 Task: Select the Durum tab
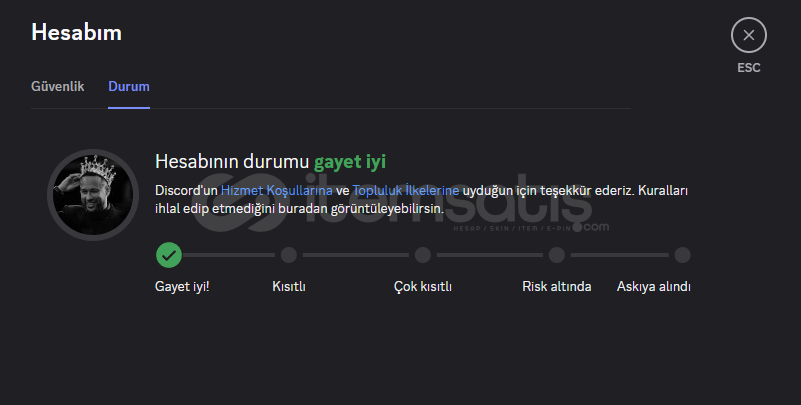tap(129, 86)
